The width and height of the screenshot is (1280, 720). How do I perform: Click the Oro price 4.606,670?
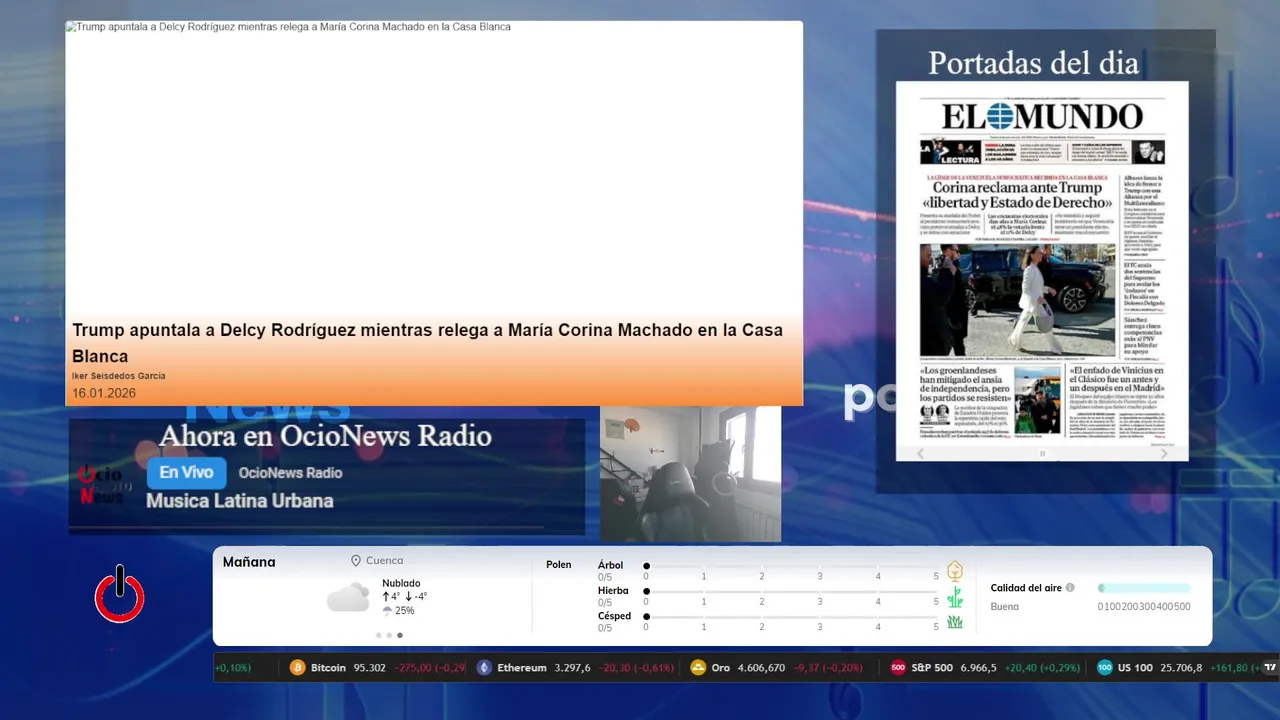(x=761, y=668)
